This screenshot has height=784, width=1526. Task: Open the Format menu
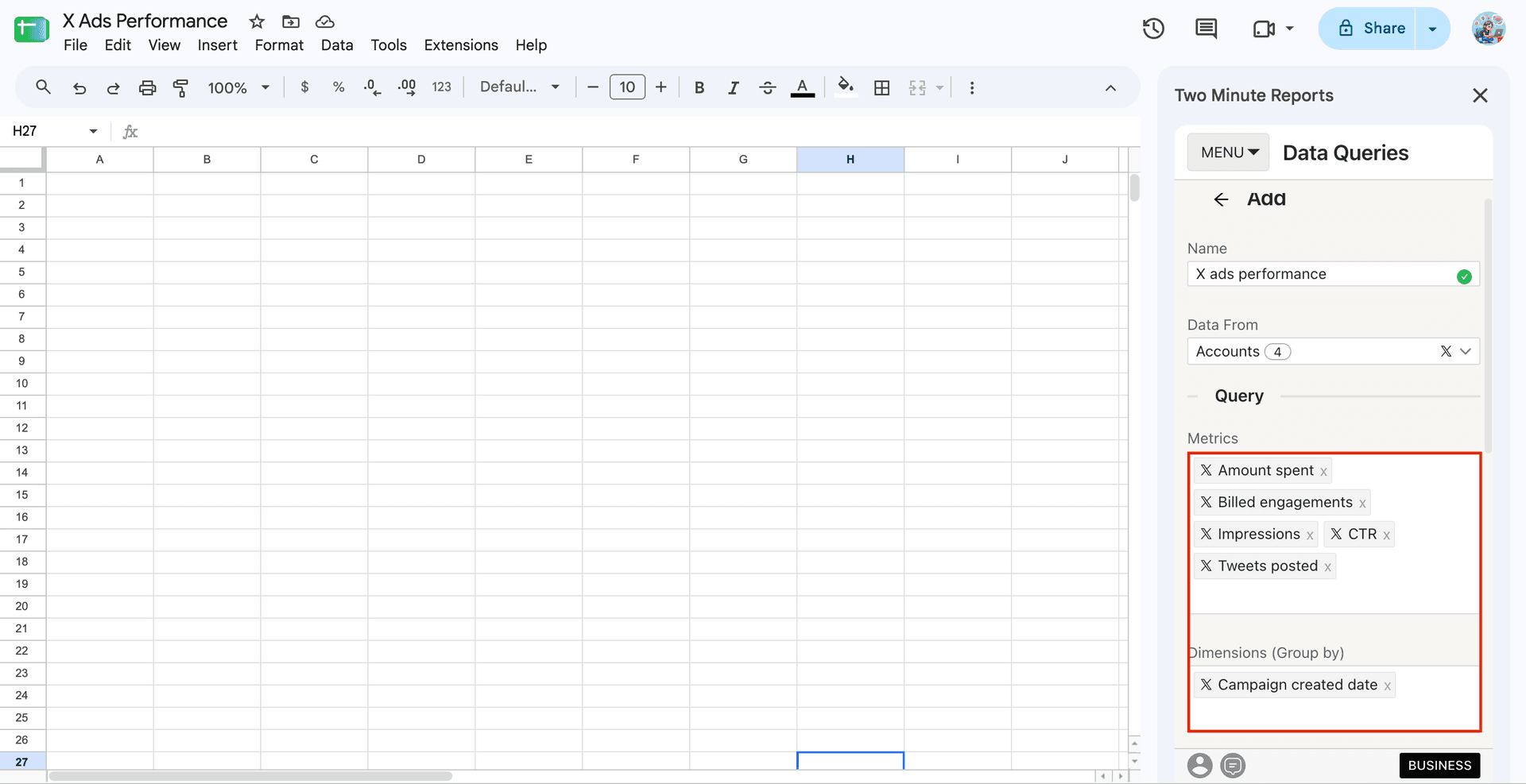[279, 45]
